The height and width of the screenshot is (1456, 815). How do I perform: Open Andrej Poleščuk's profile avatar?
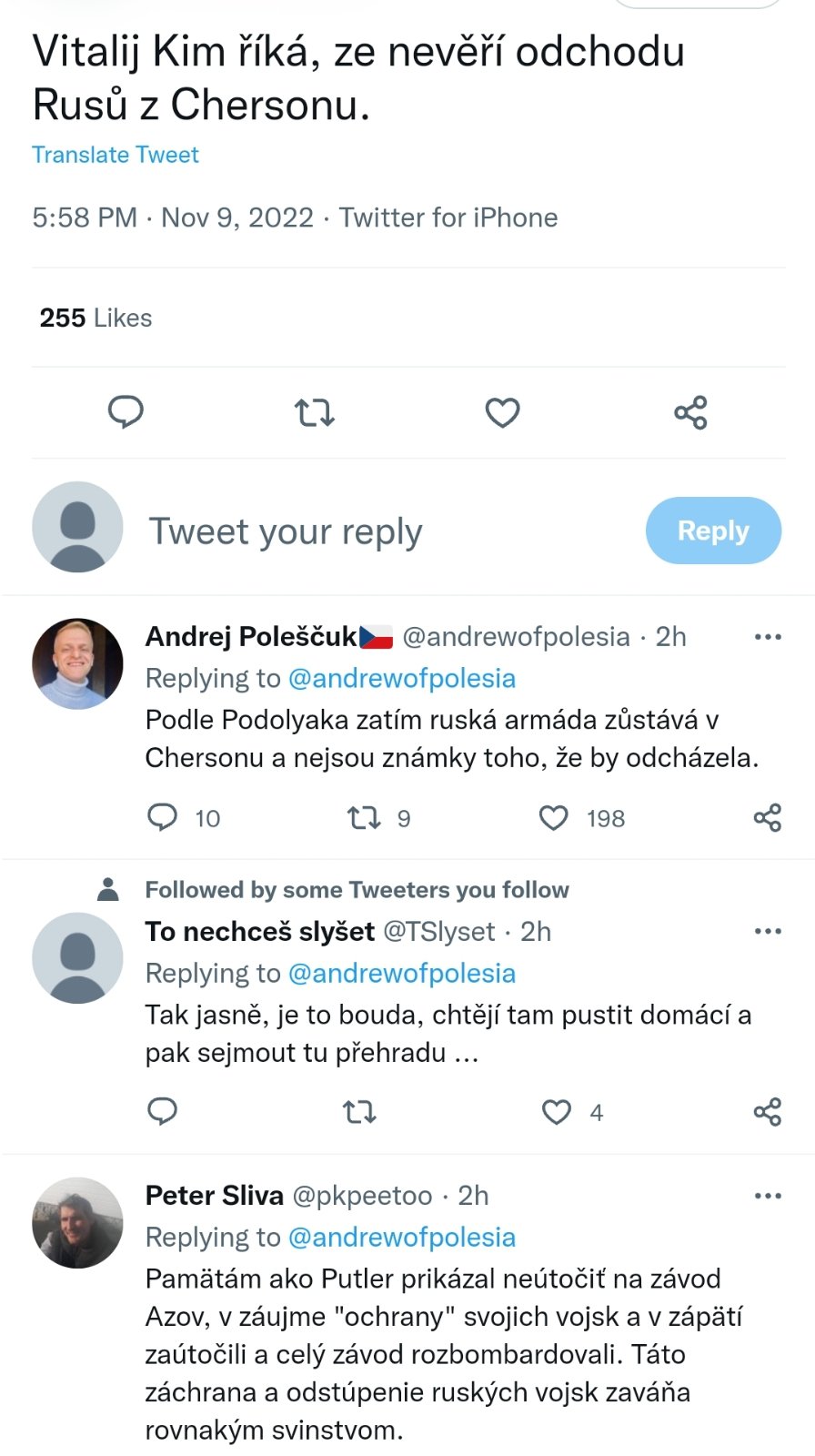(x=77, y=664)
